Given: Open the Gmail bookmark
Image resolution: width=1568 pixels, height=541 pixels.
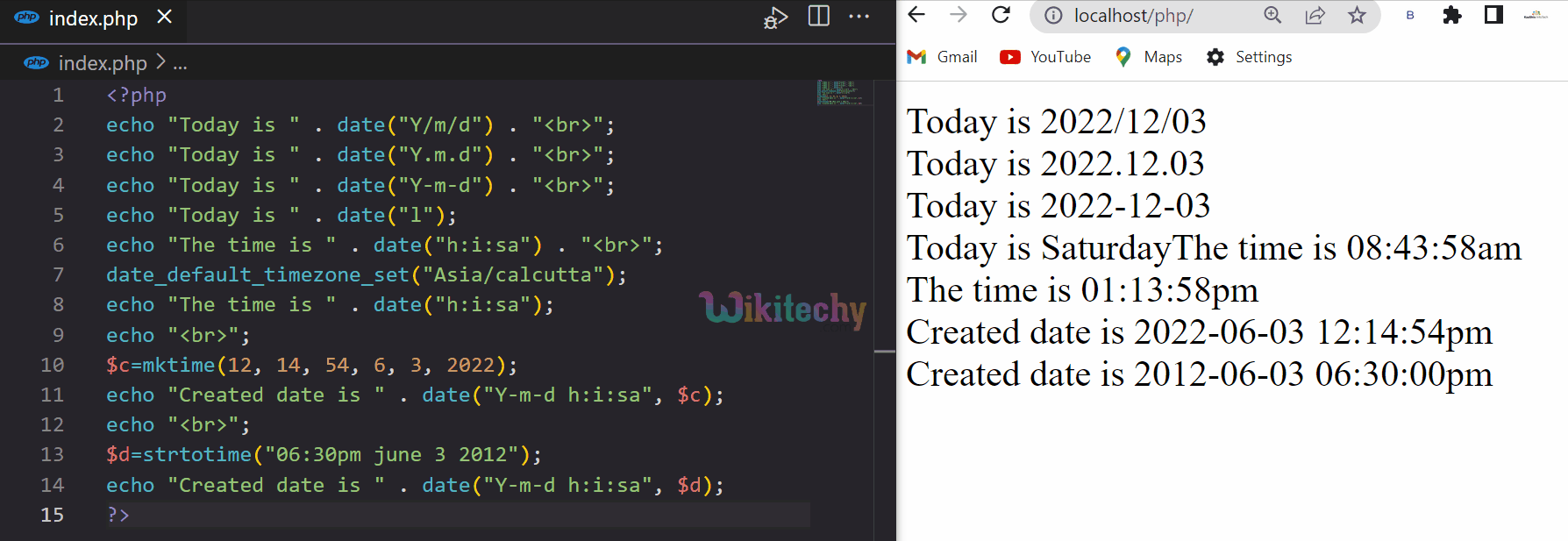Looking at the screenshot, I should click(x=943, y=57).
